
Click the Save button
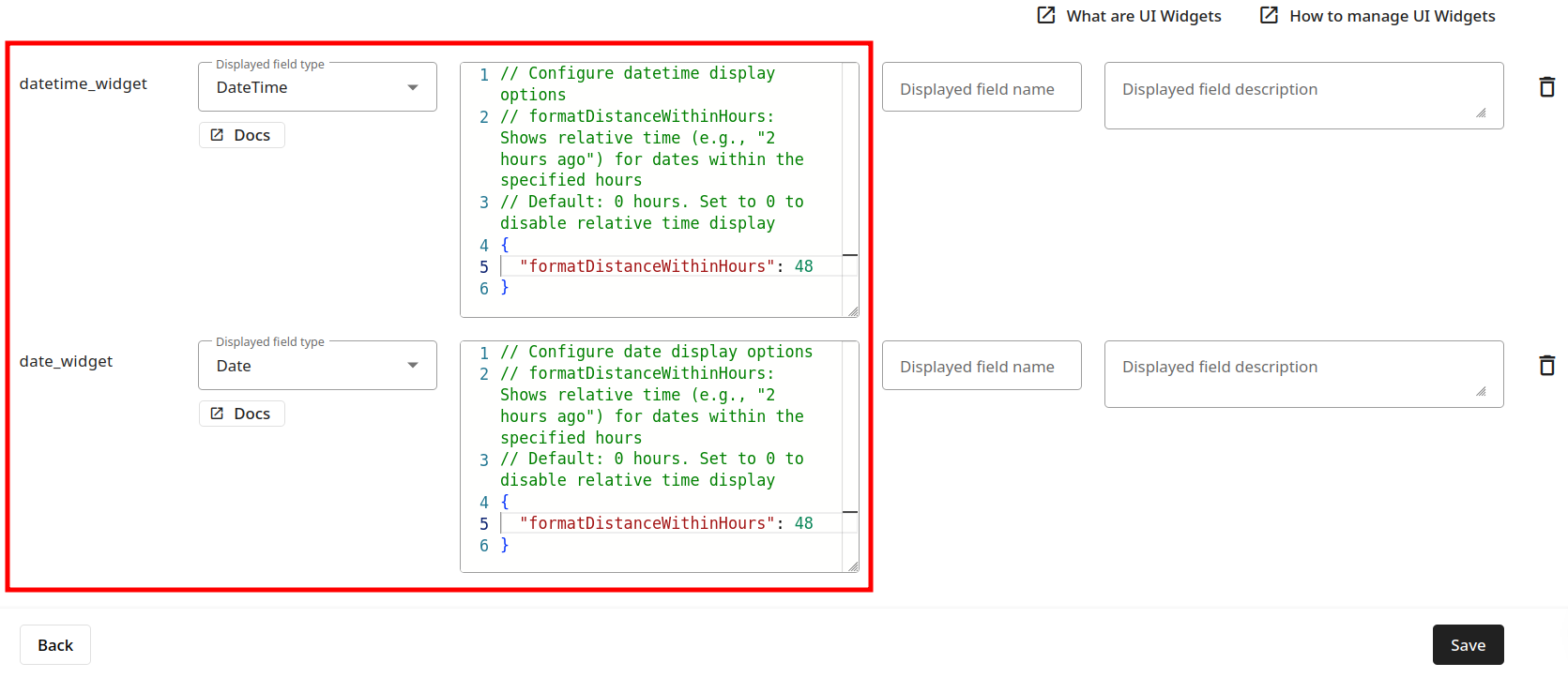1468,645
